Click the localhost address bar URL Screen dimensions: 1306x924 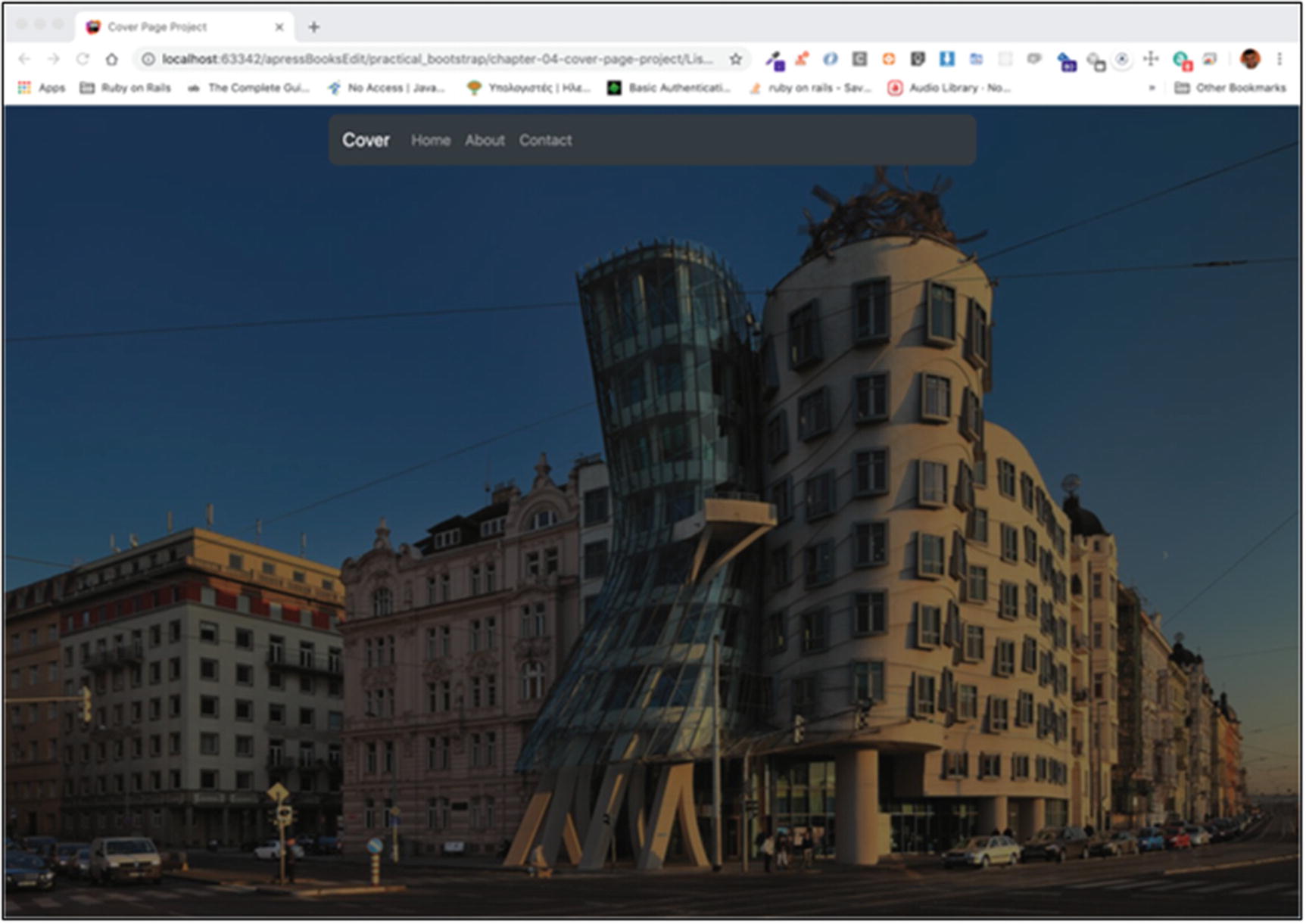click(436, 59)
